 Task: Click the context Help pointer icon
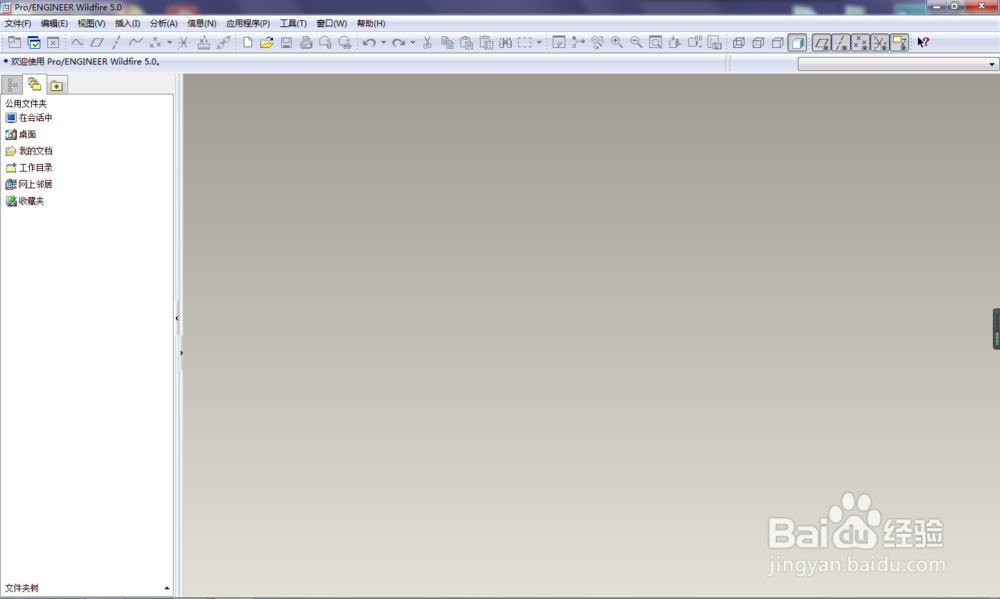[x=923, y=43]
